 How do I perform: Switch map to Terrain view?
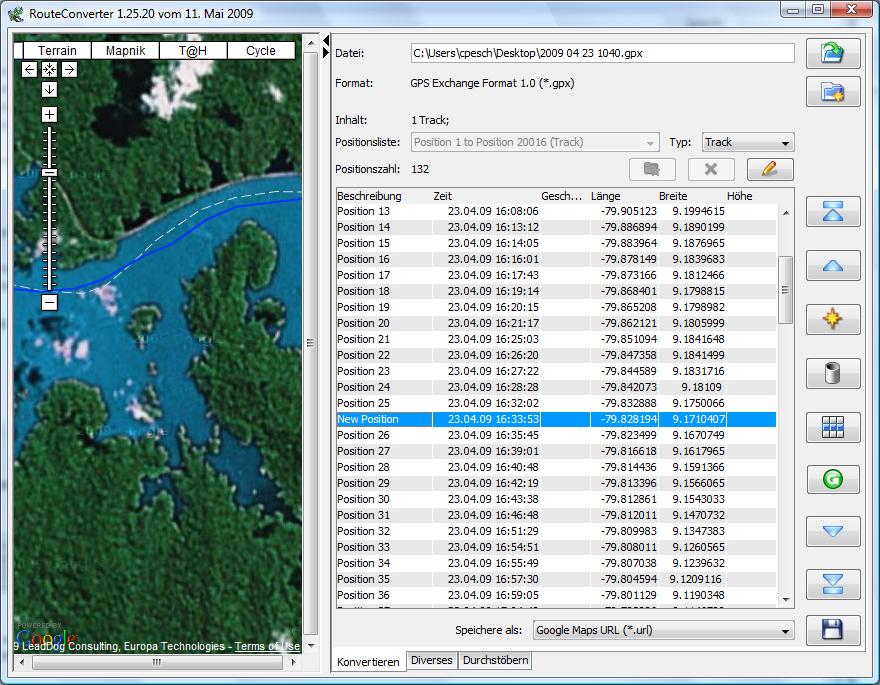pyautogui.click(x=57, y=51)
